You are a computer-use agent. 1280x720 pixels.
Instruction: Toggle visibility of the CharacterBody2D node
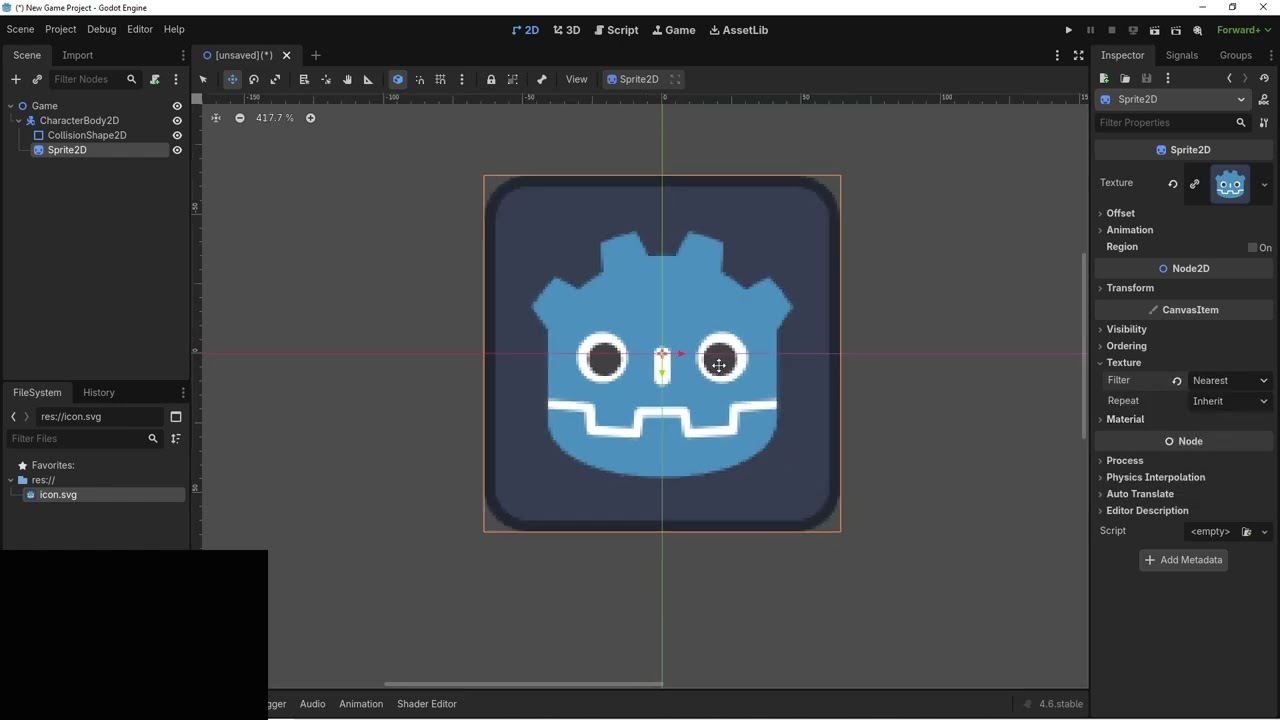(177, 121)
